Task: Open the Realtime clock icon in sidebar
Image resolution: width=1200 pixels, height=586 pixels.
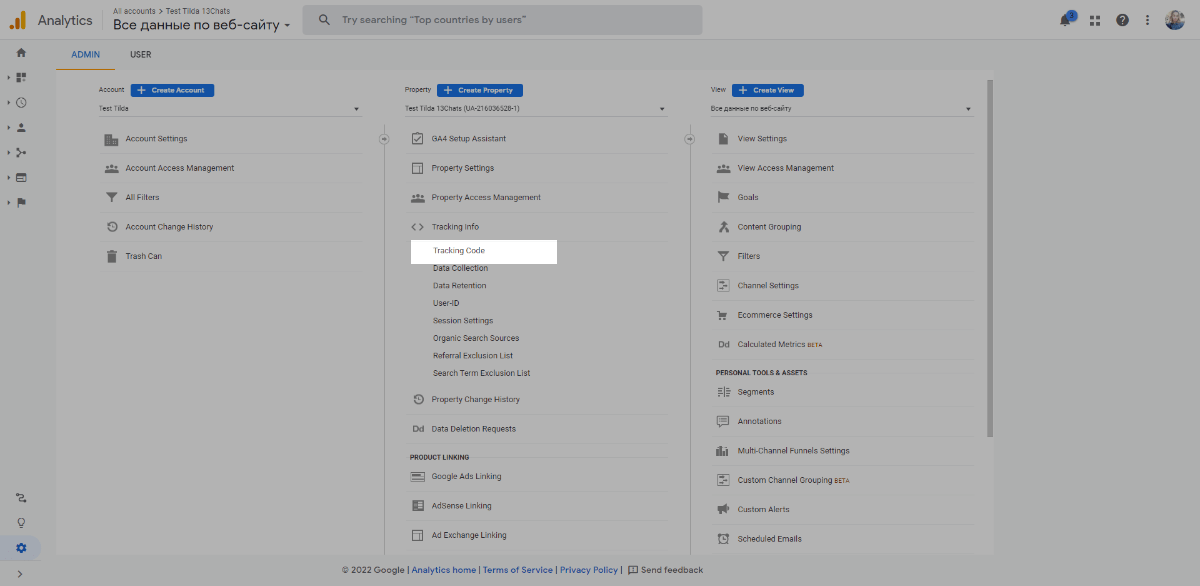Action: click(21, 102)
